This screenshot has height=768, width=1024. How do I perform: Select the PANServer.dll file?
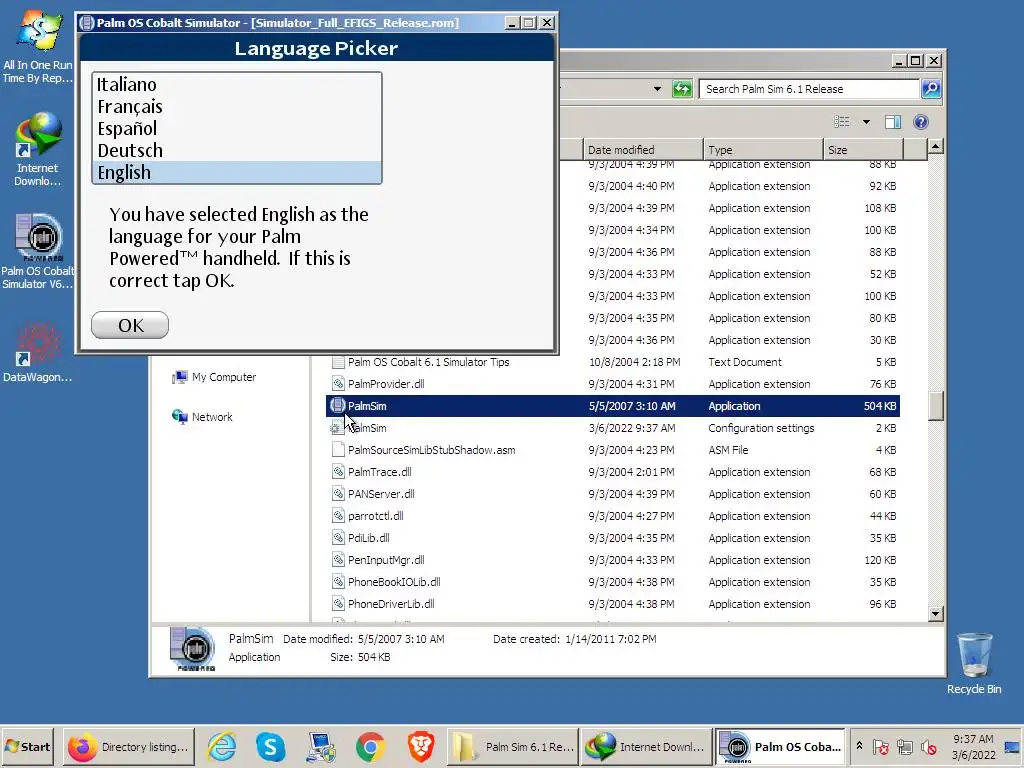coord(613,494)
